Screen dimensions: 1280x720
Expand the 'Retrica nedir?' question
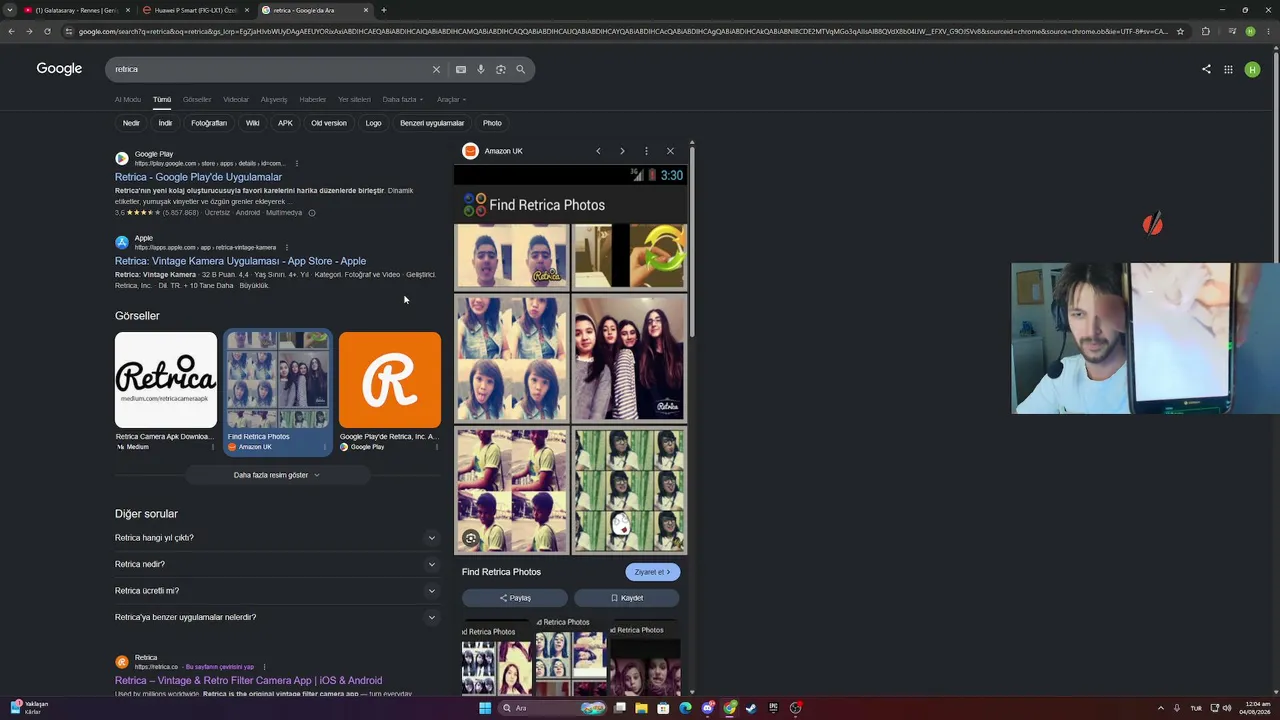(x=276, y=564)
